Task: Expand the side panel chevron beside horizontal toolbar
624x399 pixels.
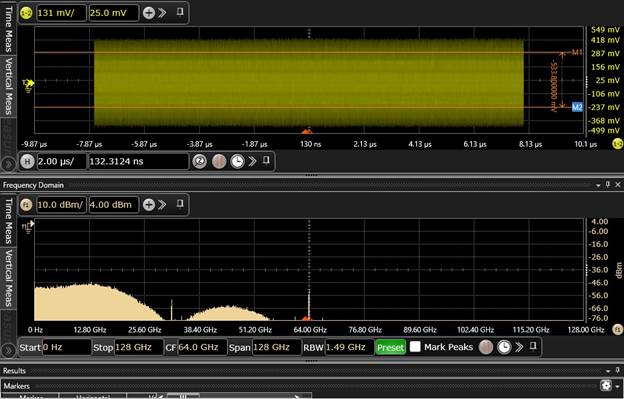Action: coord(8,163)
